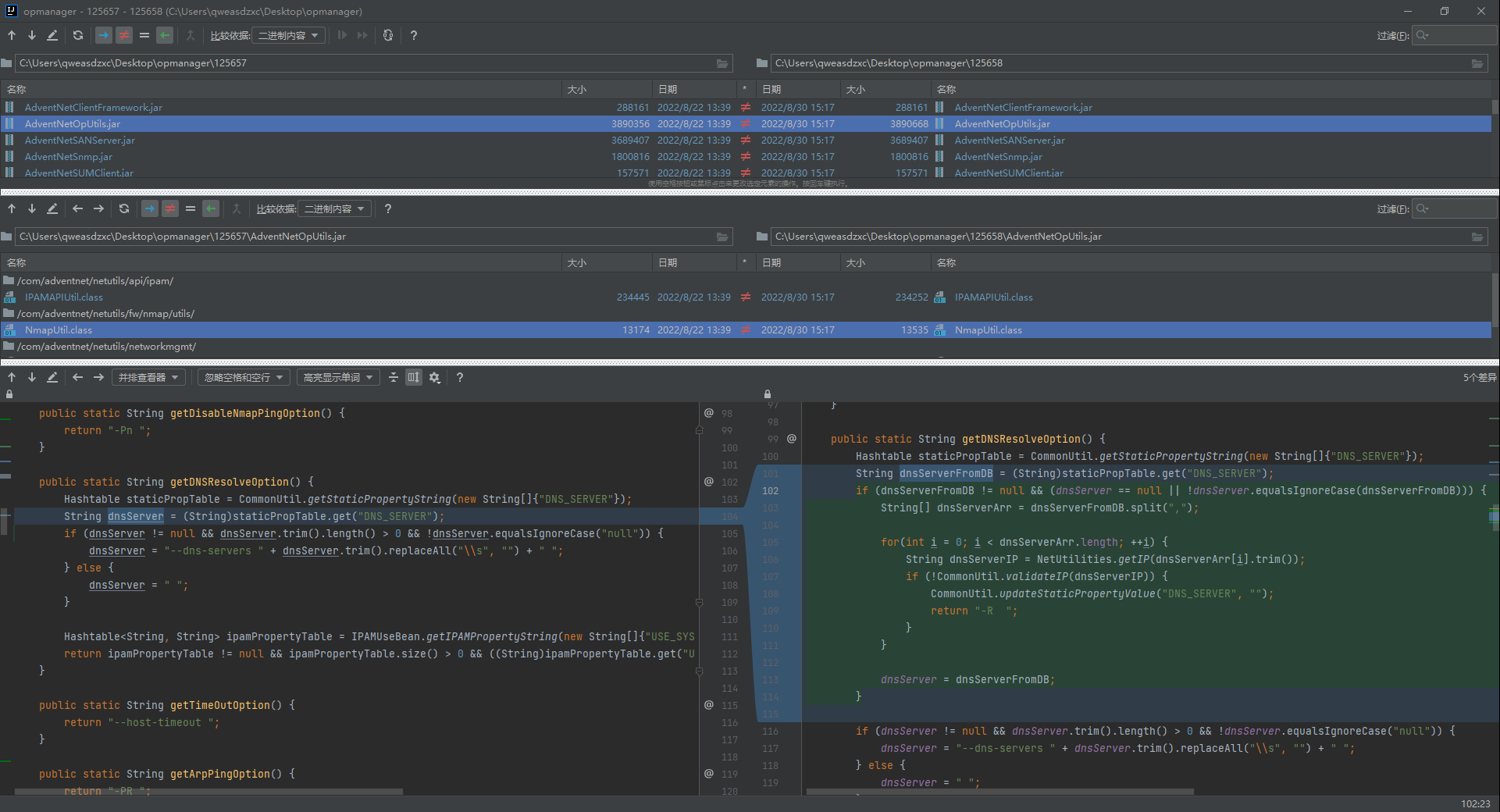Click previous difference arrow in code diff toolbar
This screenshot has width=1500, height=812.
pos(12,377)
